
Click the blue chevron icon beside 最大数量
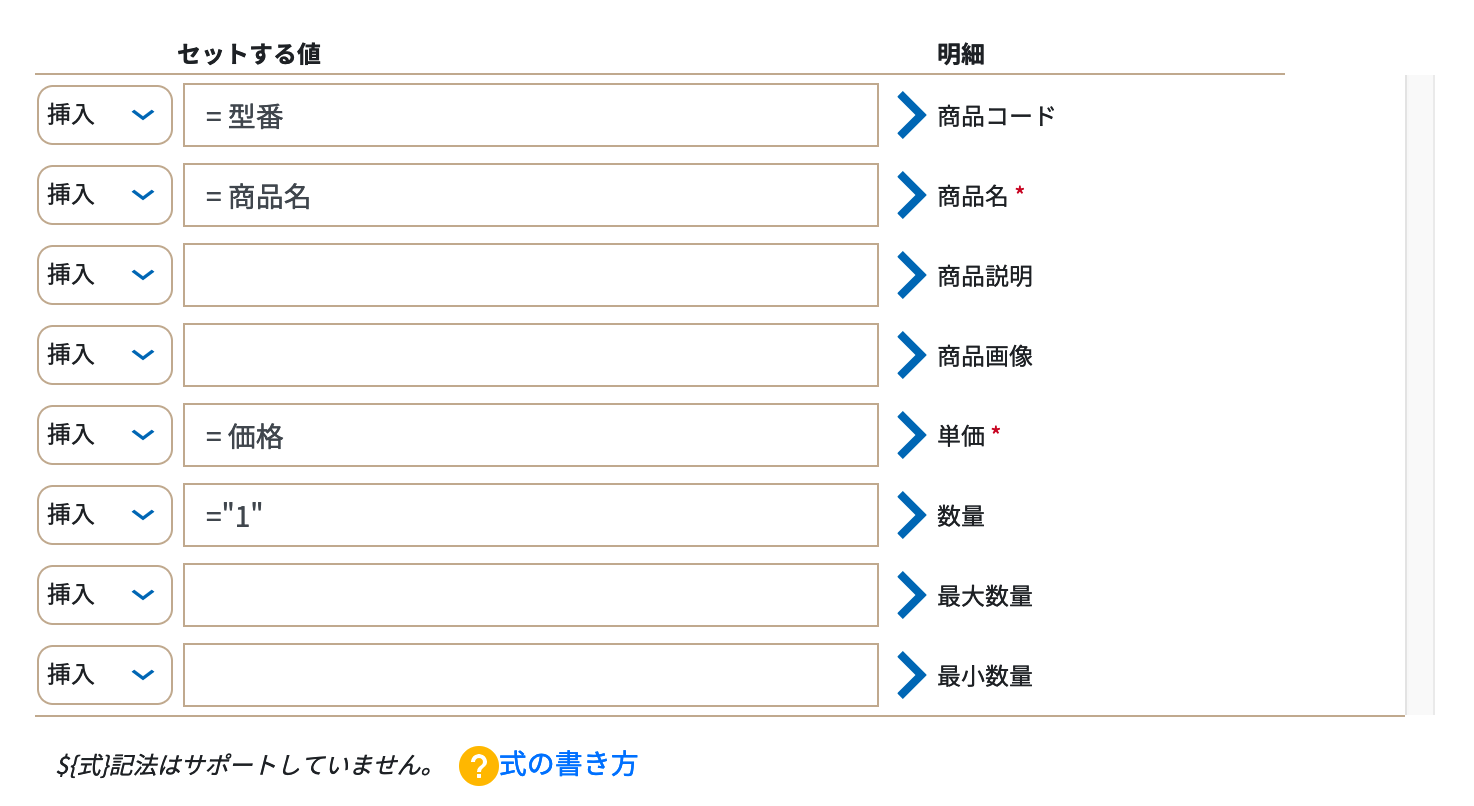click(912, 595)
